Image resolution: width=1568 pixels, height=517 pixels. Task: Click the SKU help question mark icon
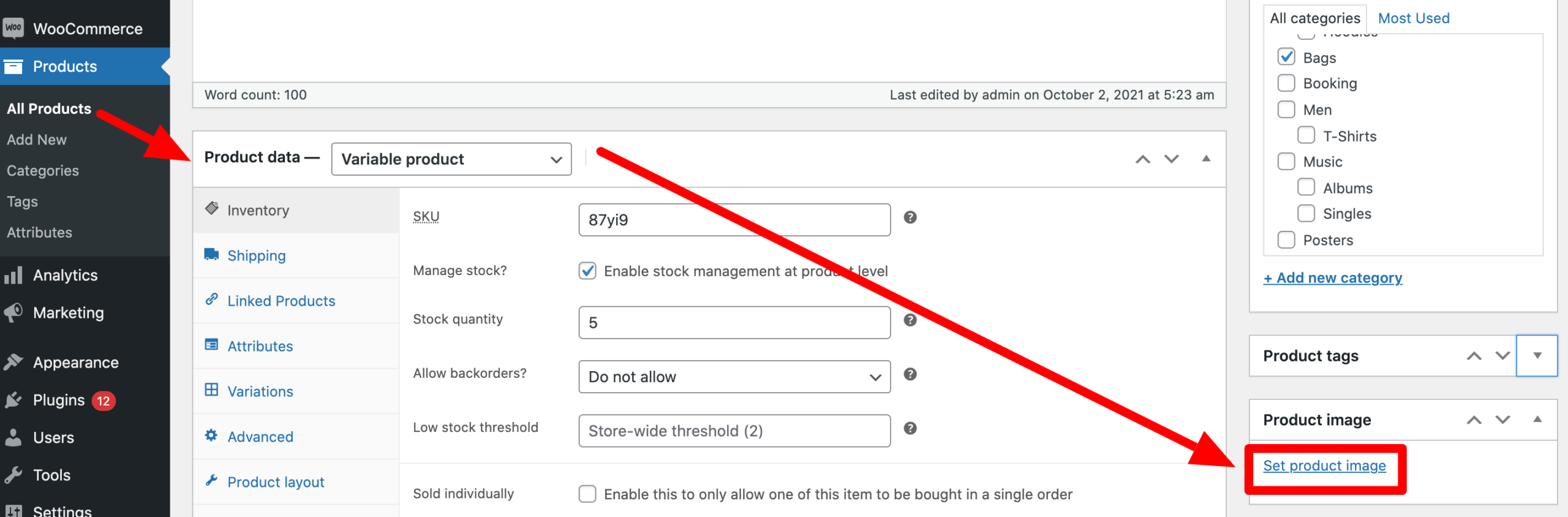[x=910, y=217]
